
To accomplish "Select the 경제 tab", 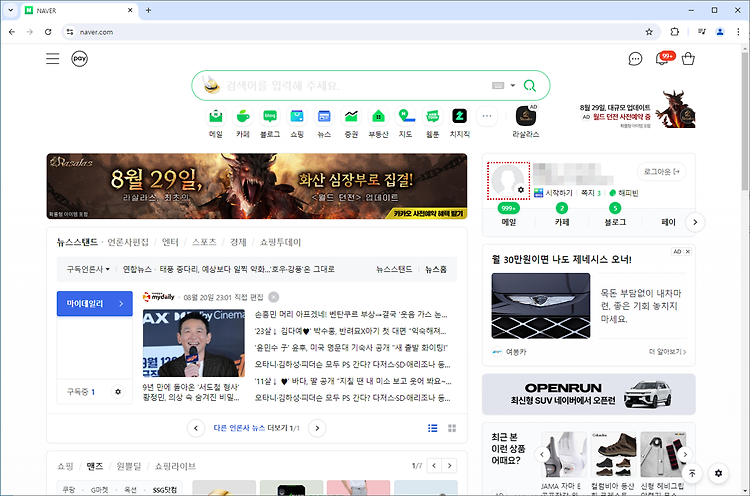I will 238,242.
